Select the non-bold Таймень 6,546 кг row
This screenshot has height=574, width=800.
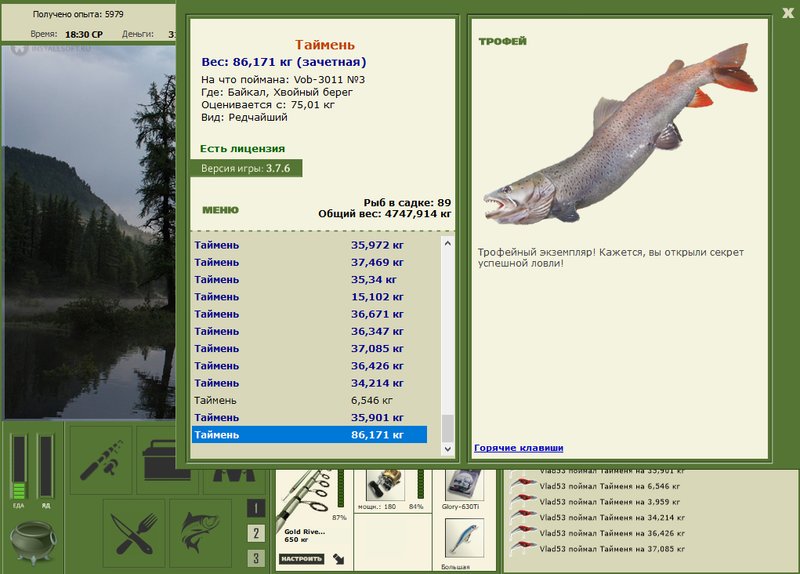309,401
